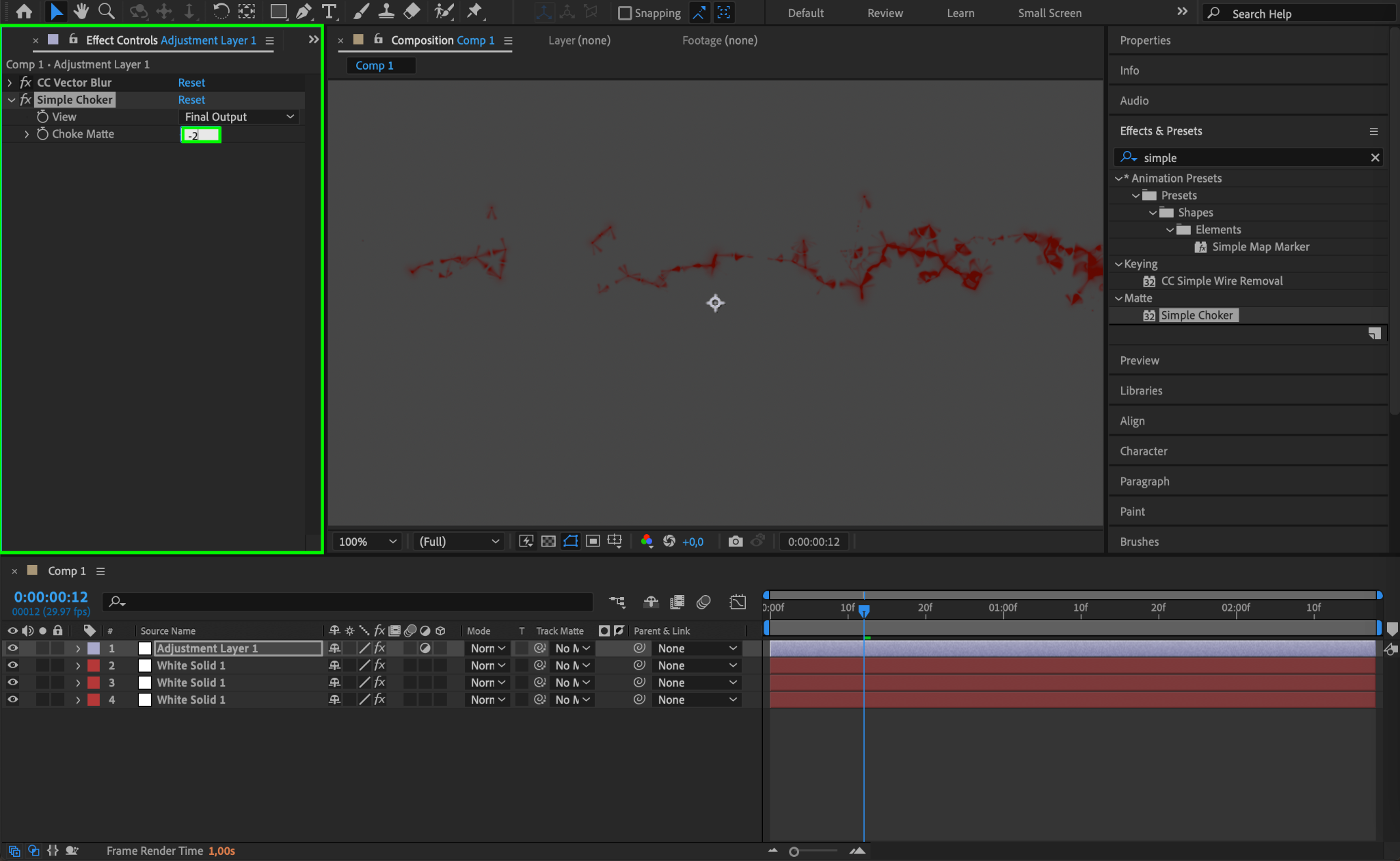Open the View Final Output dropdown
The height and width of the screenshot is (861, 1400).
[239, 117]
